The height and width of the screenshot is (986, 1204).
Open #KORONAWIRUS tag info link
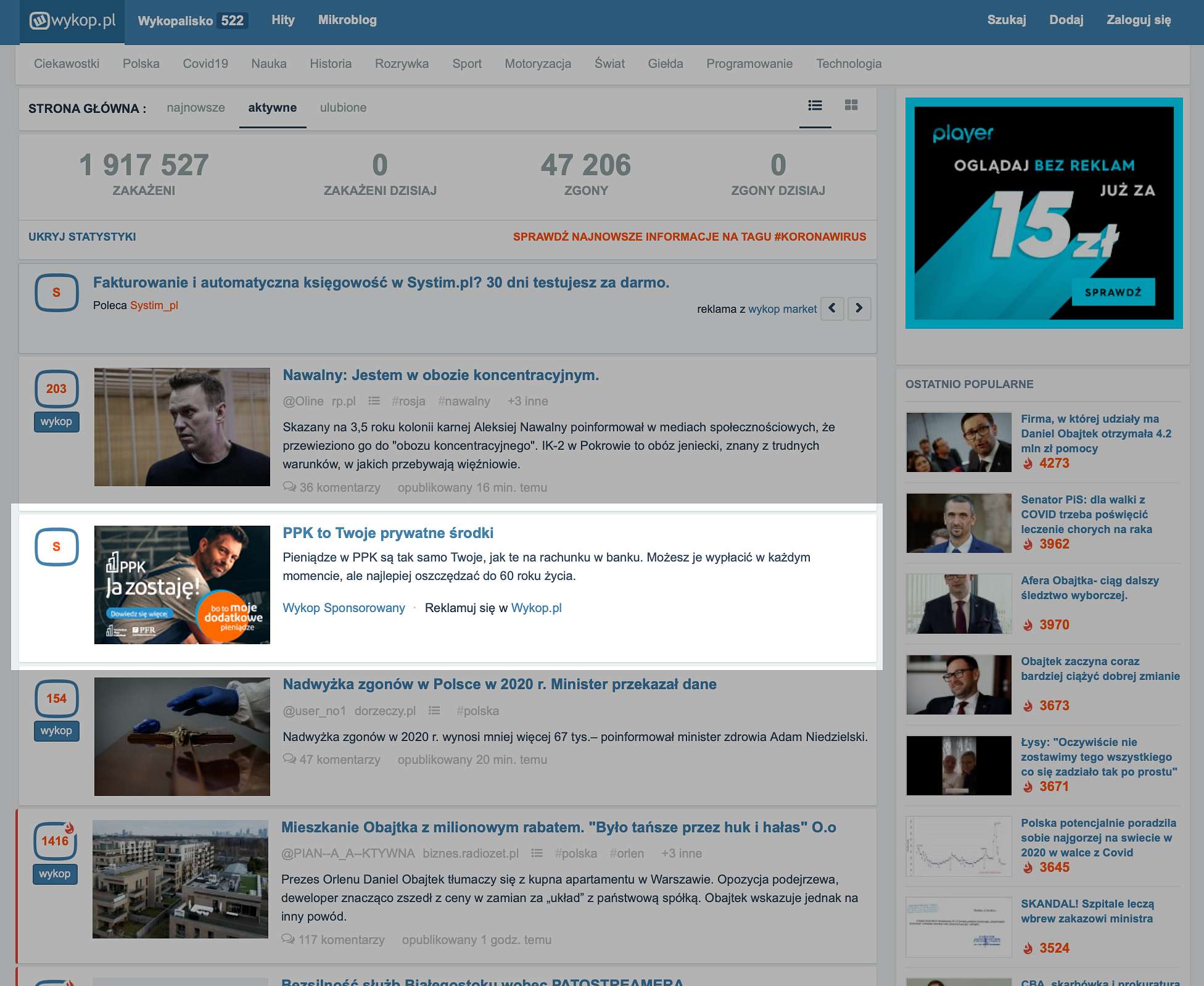click(690, 236)
